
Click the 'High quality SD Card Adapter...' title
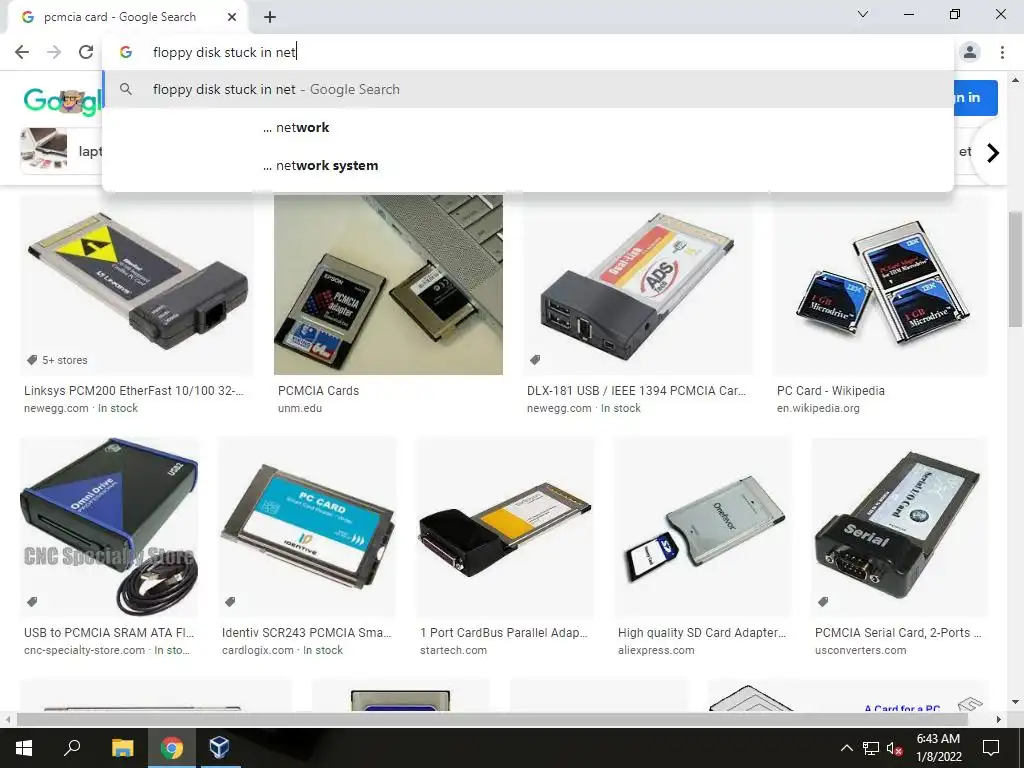click(702, 632)
